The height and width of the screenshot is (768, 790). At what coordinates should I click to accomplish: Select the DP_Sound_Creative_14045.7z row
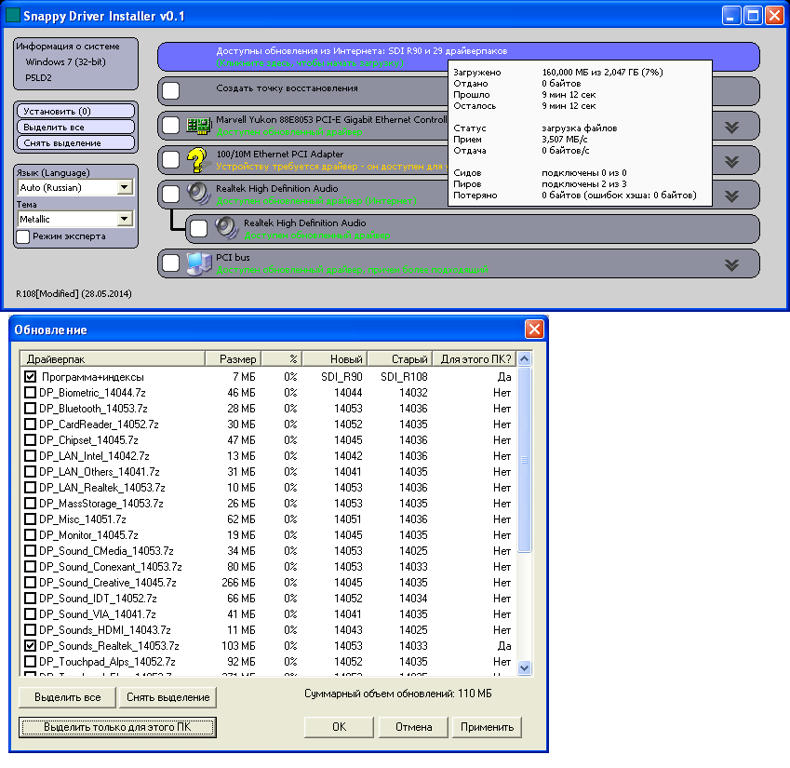268,583
